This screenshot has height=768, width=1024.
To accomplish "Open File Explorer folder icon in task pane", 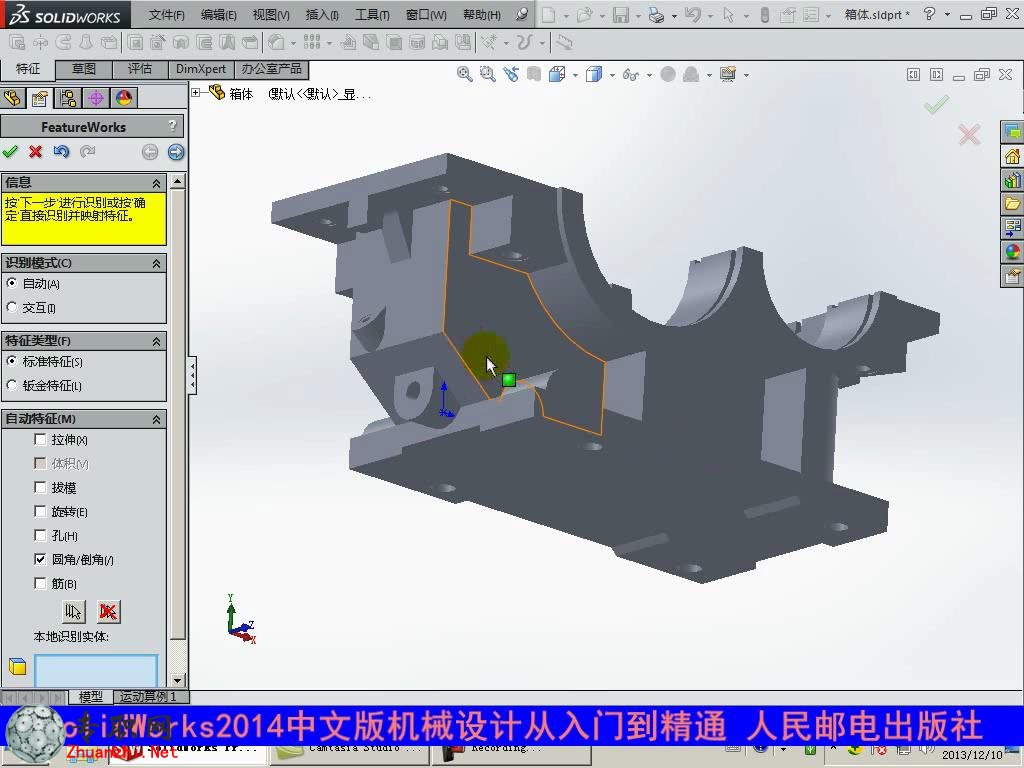I will [1012, 204].
